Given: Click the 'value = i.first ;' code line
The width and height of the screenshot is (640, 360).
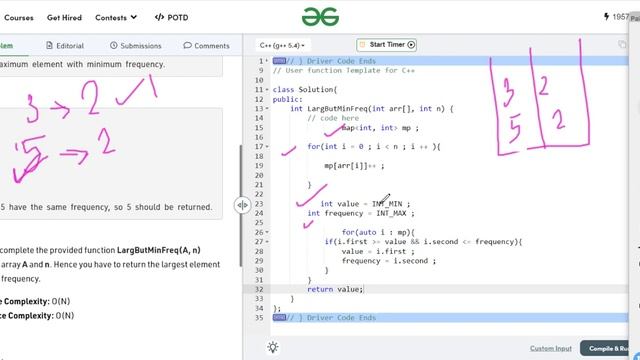Looking at the screenshot, I should 378,251.
